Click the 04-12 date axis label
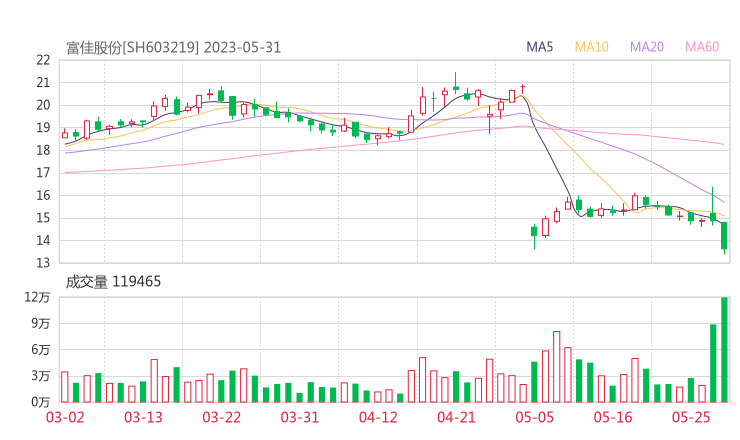The height and width of the screenshot is (440, 740). [x=378, y=417]
